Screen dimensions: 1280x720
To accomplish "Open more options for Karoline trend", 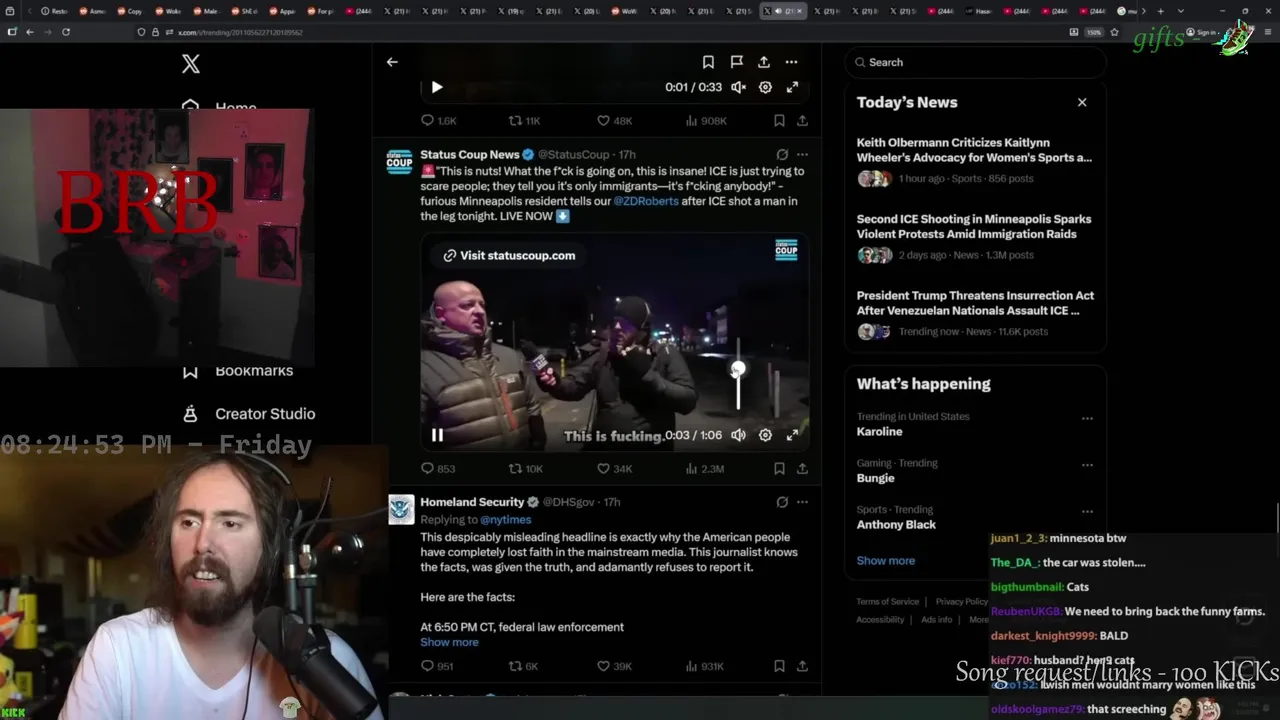I will (1087, 418).
